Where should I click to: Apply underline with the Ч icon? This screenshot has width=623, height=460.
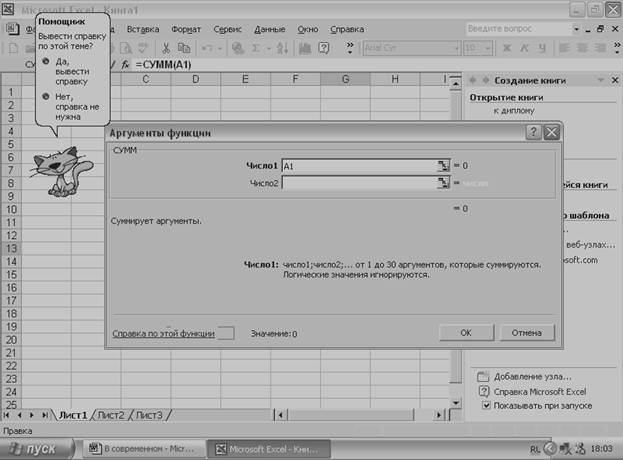point(542,48)
